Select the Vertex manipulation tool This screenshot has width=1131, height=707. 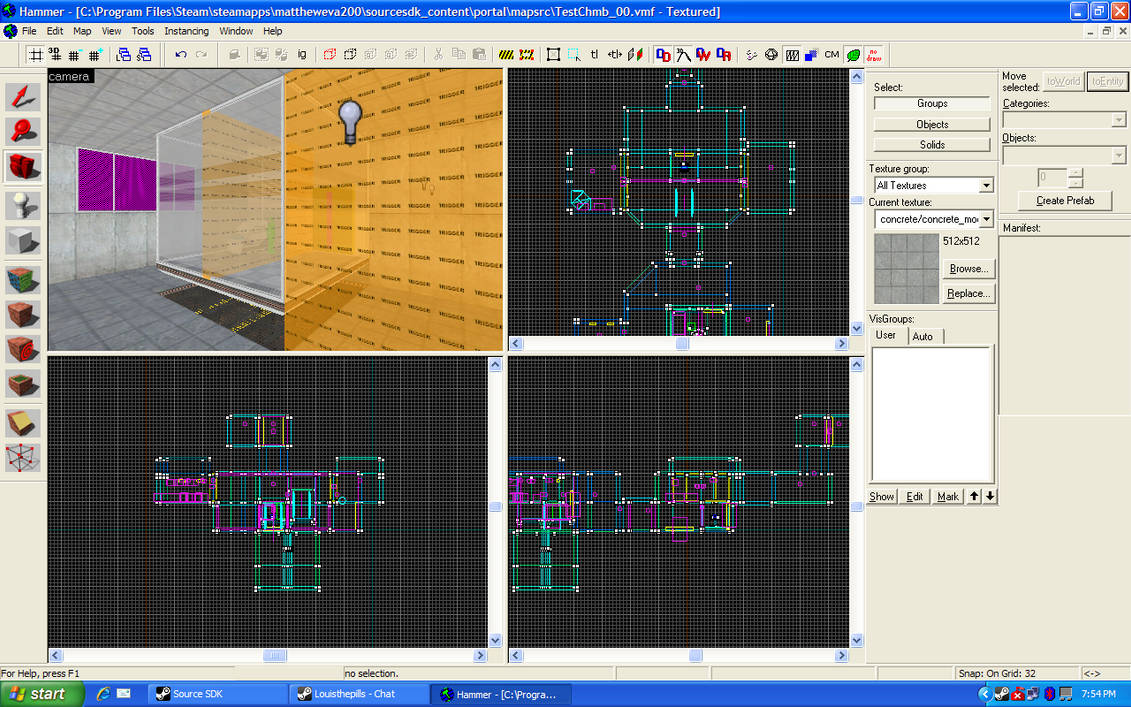click(23, 458)
